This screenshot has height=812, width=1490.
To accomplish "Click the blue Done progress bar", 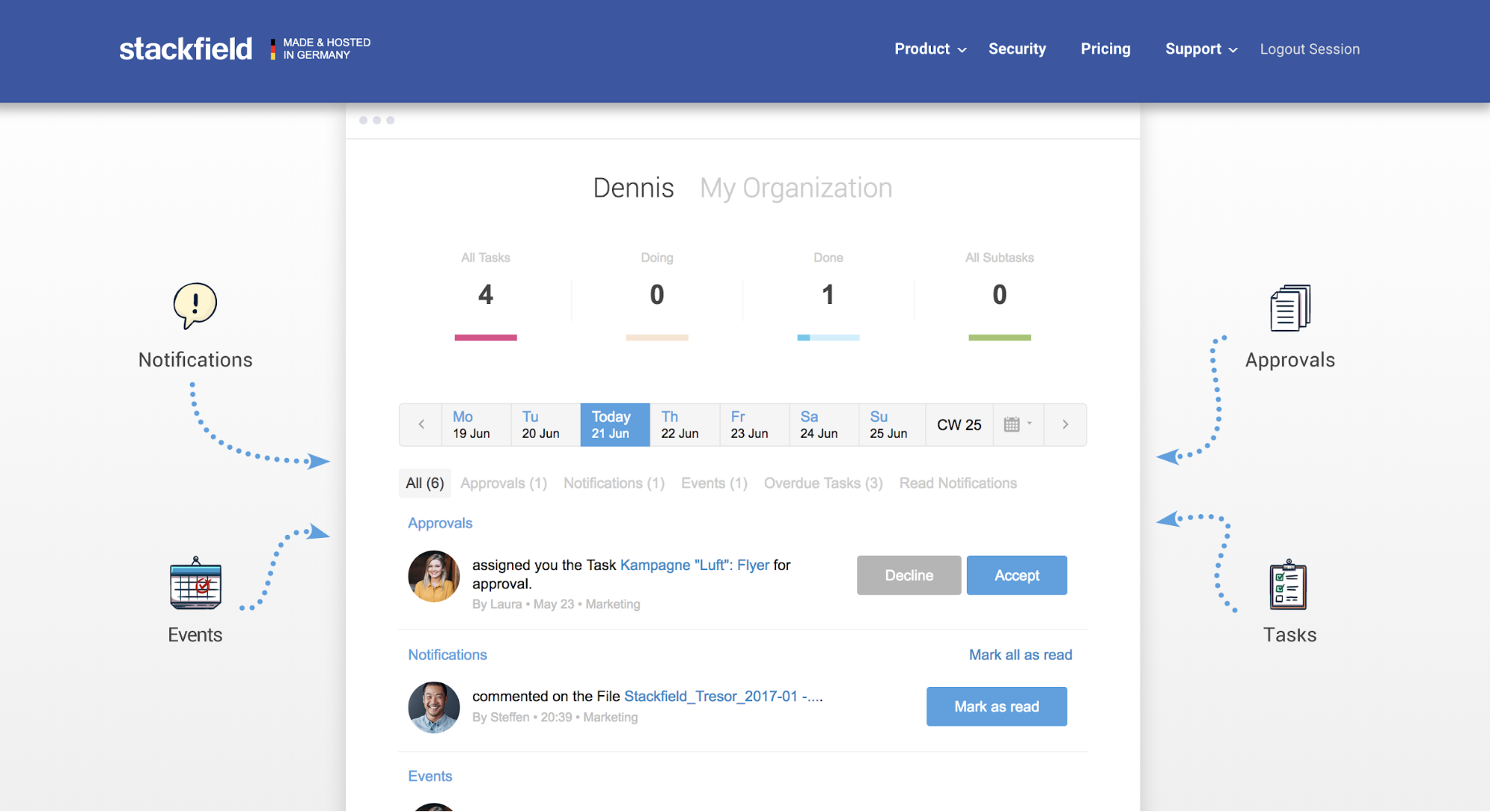I will click(x=828, y=337).
